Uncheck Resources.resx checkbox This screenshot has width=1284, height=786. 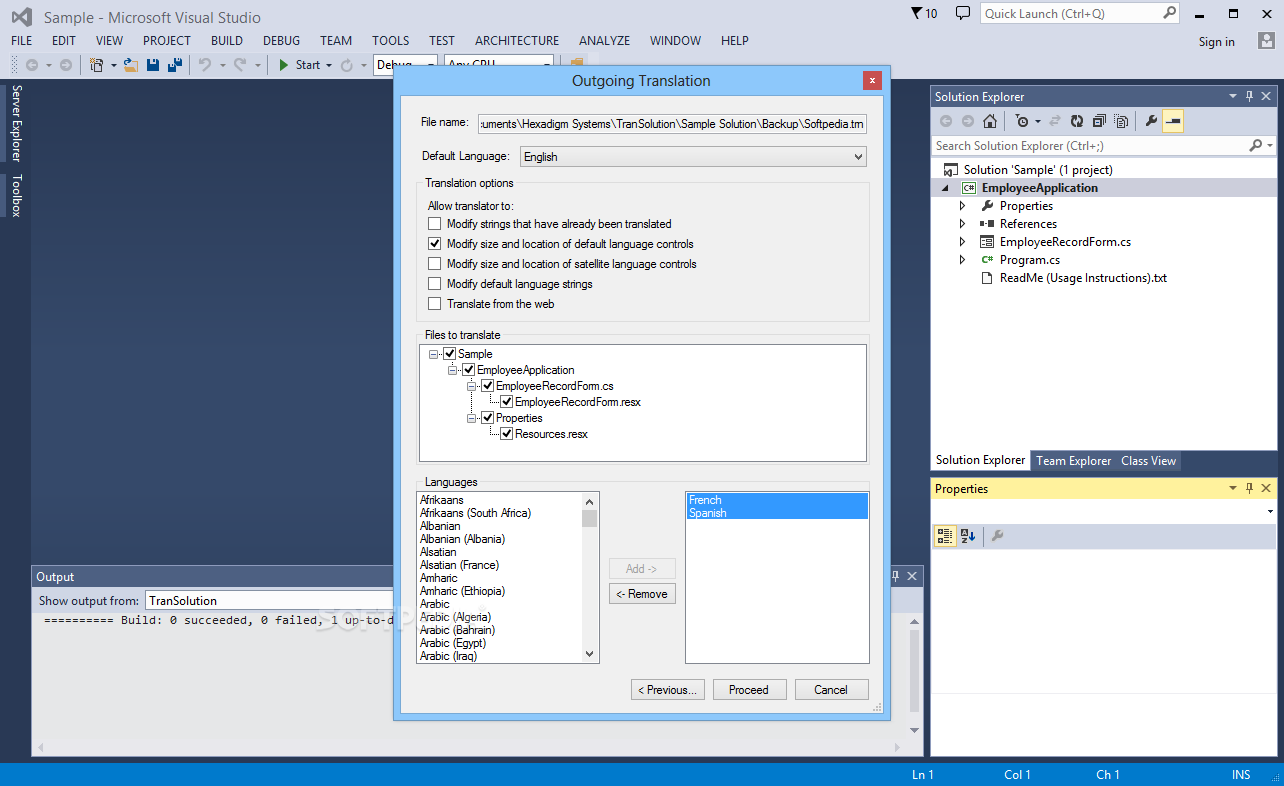point(506,434)
